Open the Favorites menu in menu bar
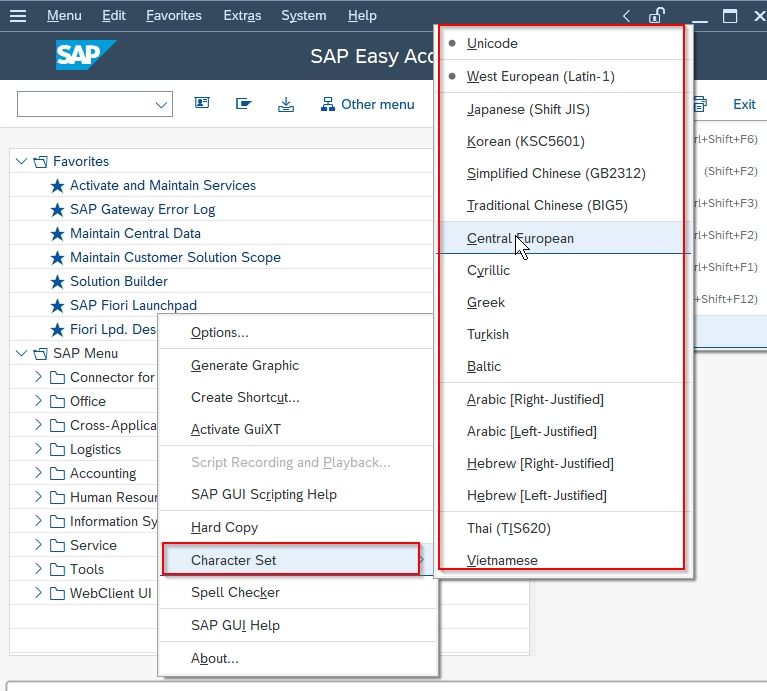The image size is (767, 691). pyautogui.click(x=174, y=16)
